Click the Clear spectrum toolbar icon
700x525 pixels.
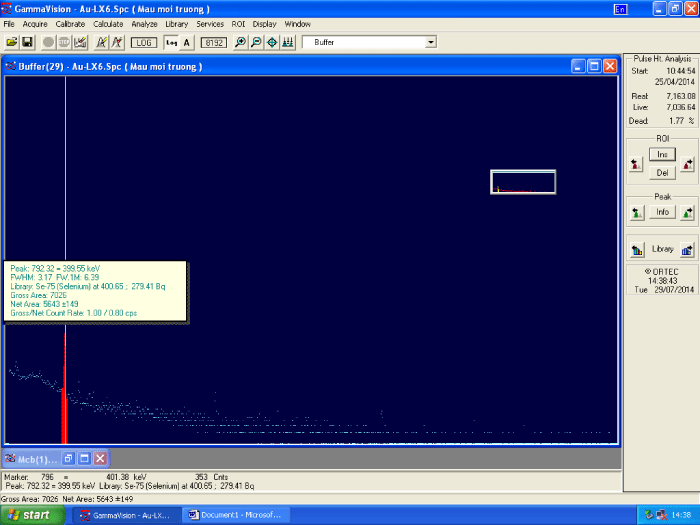pyautogui.click(x=80, y=42)
